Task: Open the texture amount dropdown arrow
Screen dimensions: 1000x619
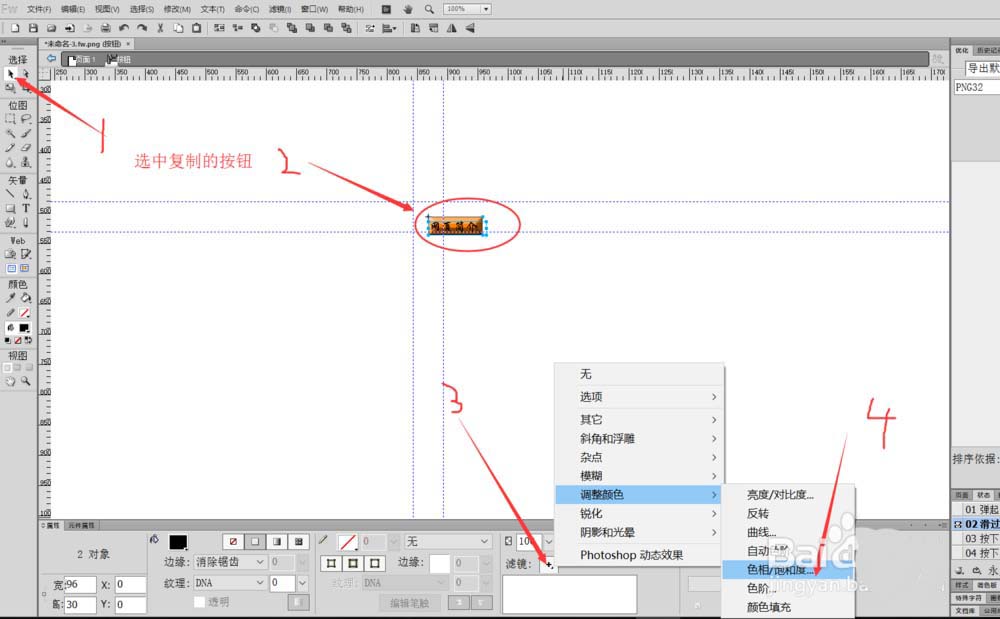Action: [302, 583]
